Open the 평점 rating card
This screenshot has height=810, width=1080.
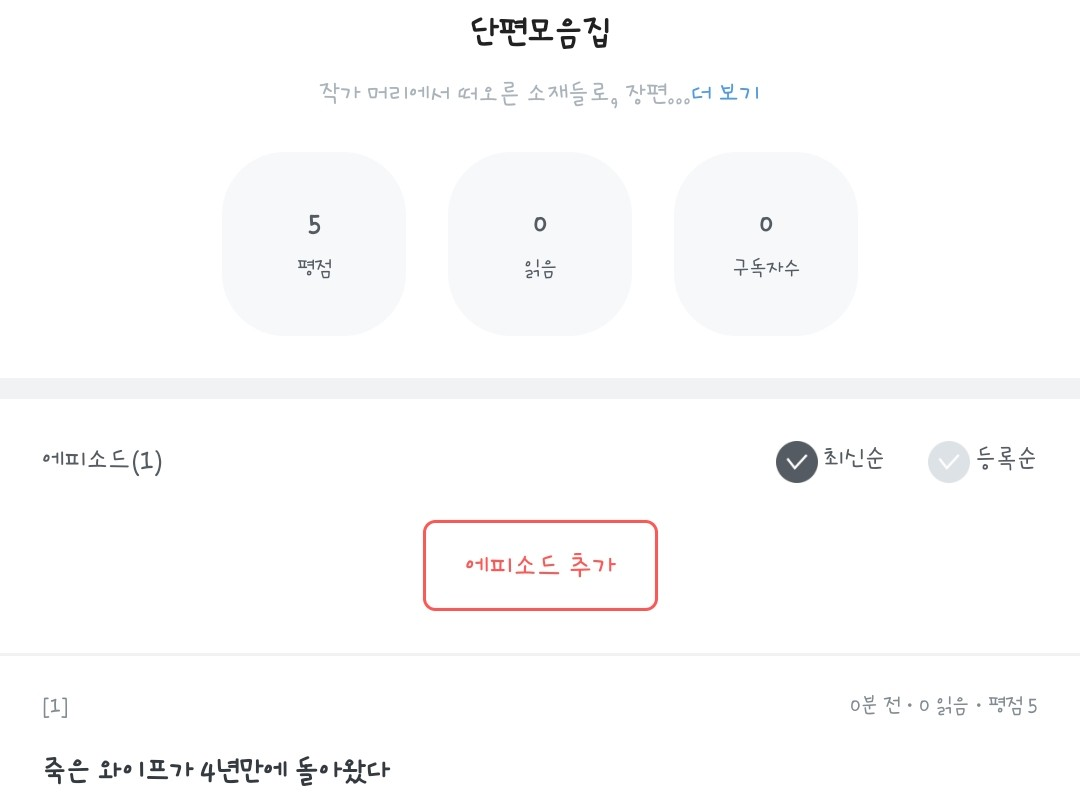click(314, 244)
